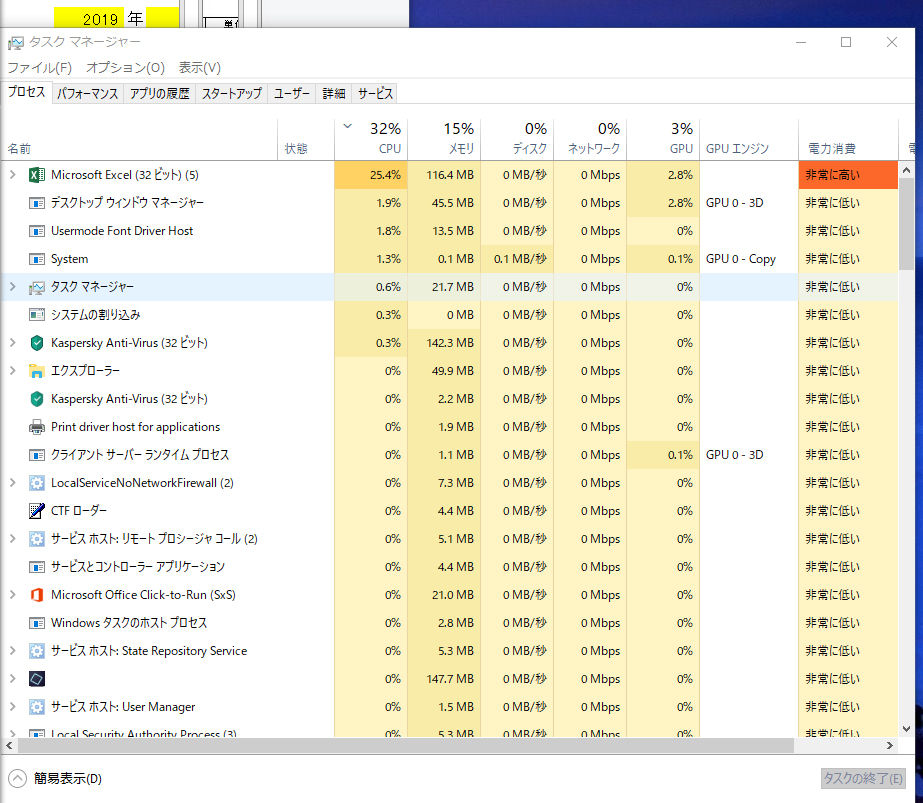Click the Task Manager title bar icon
Viewport: 923px width, 803px height.
tap(16, 42)
